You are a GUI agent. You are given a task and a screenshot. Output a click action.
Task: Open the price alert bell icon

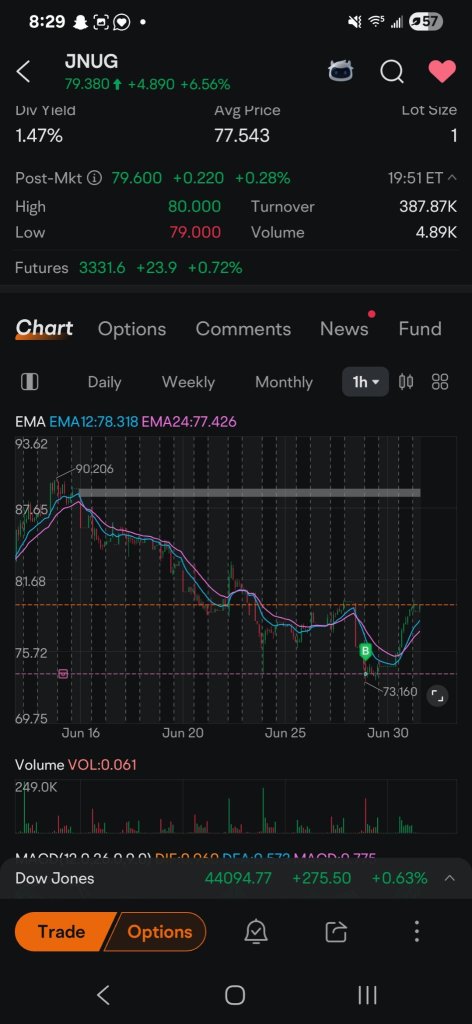pyautogui.click(x=256, y=932)
